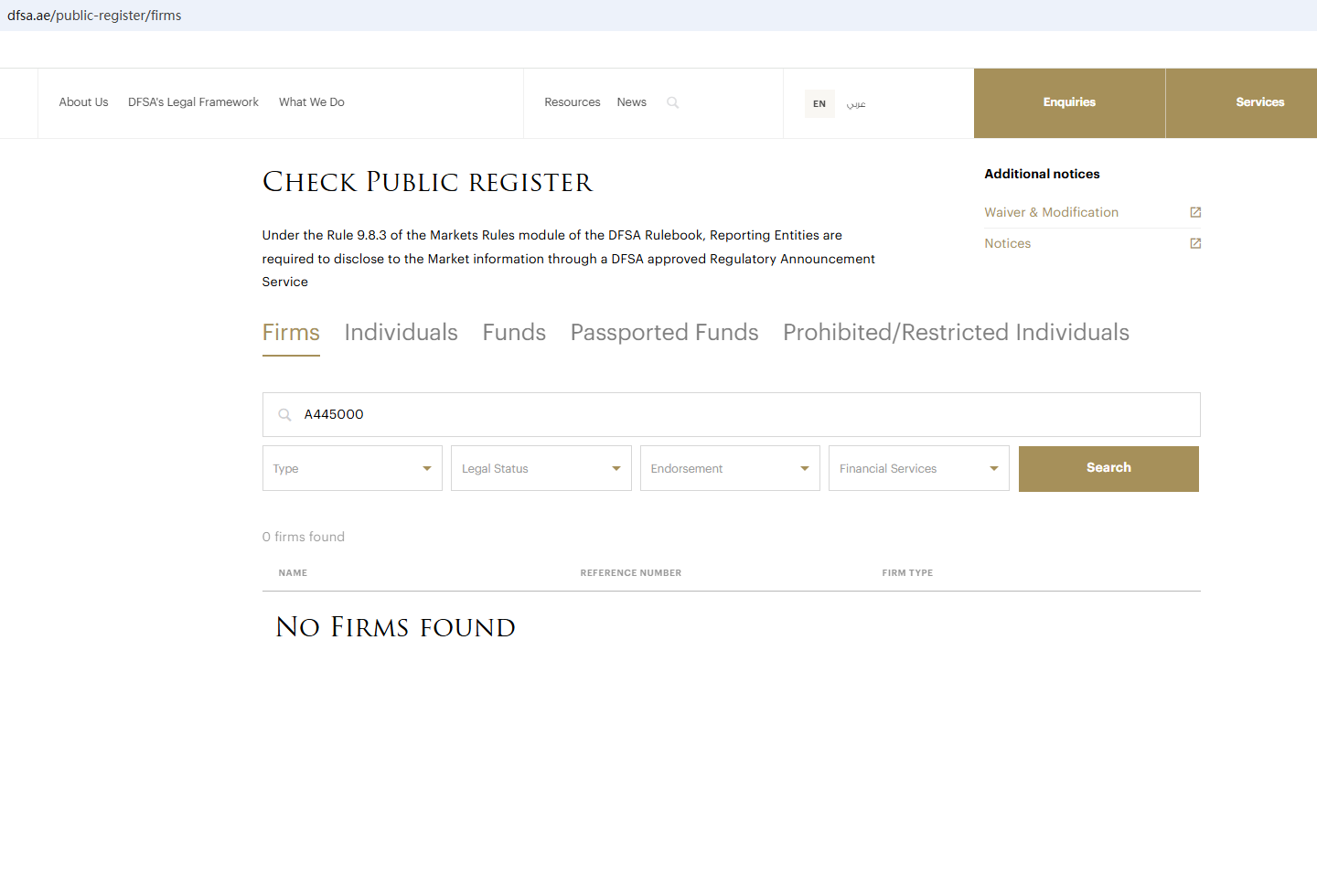Select the Funds tab
Viewport: 1317px width, 896px height.
click(x=514, y=333)
